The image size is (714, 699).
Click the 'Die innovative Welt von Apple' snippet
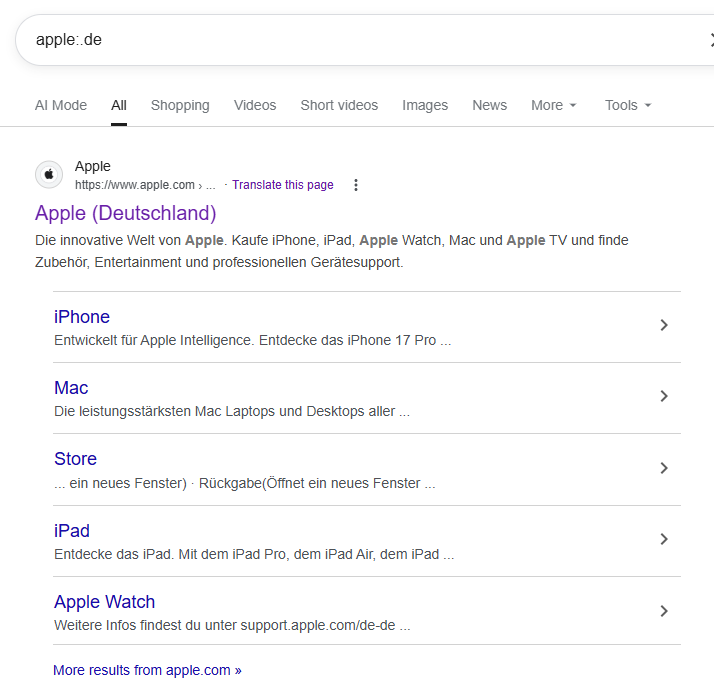point(332,251)
